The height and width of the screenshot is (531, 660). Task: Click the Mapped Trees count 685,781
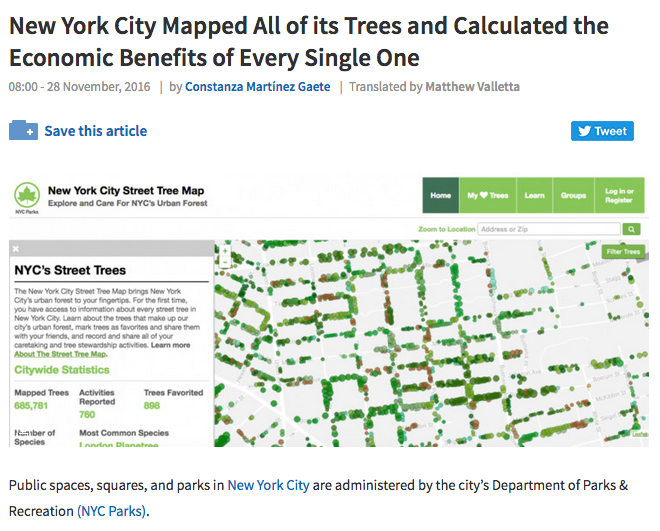31,406
